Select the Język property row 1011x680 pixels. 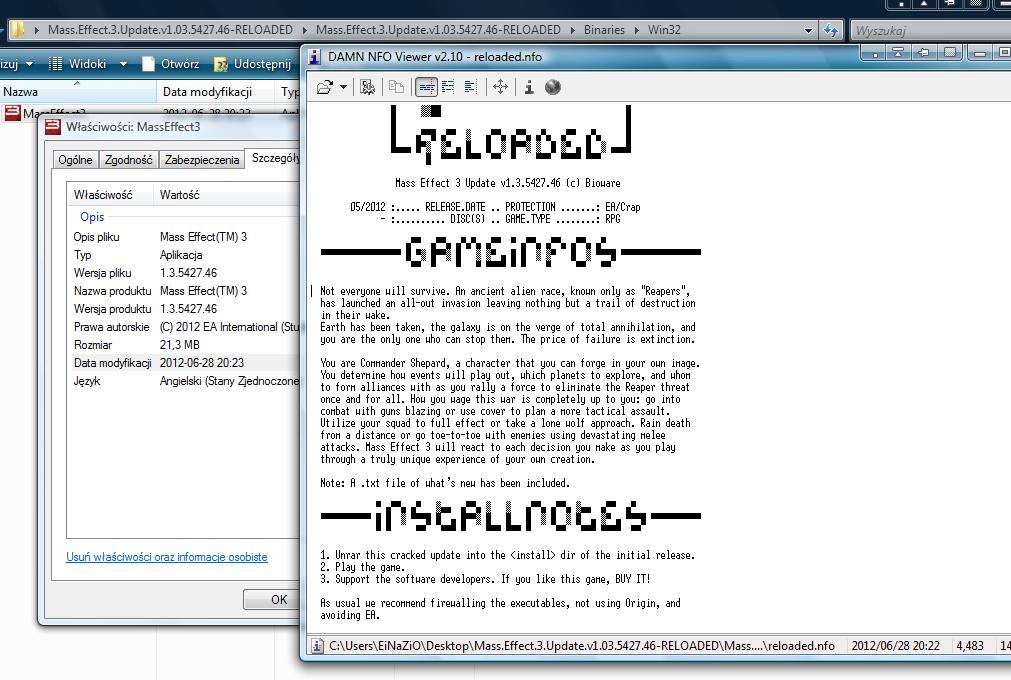pos(184,381)
